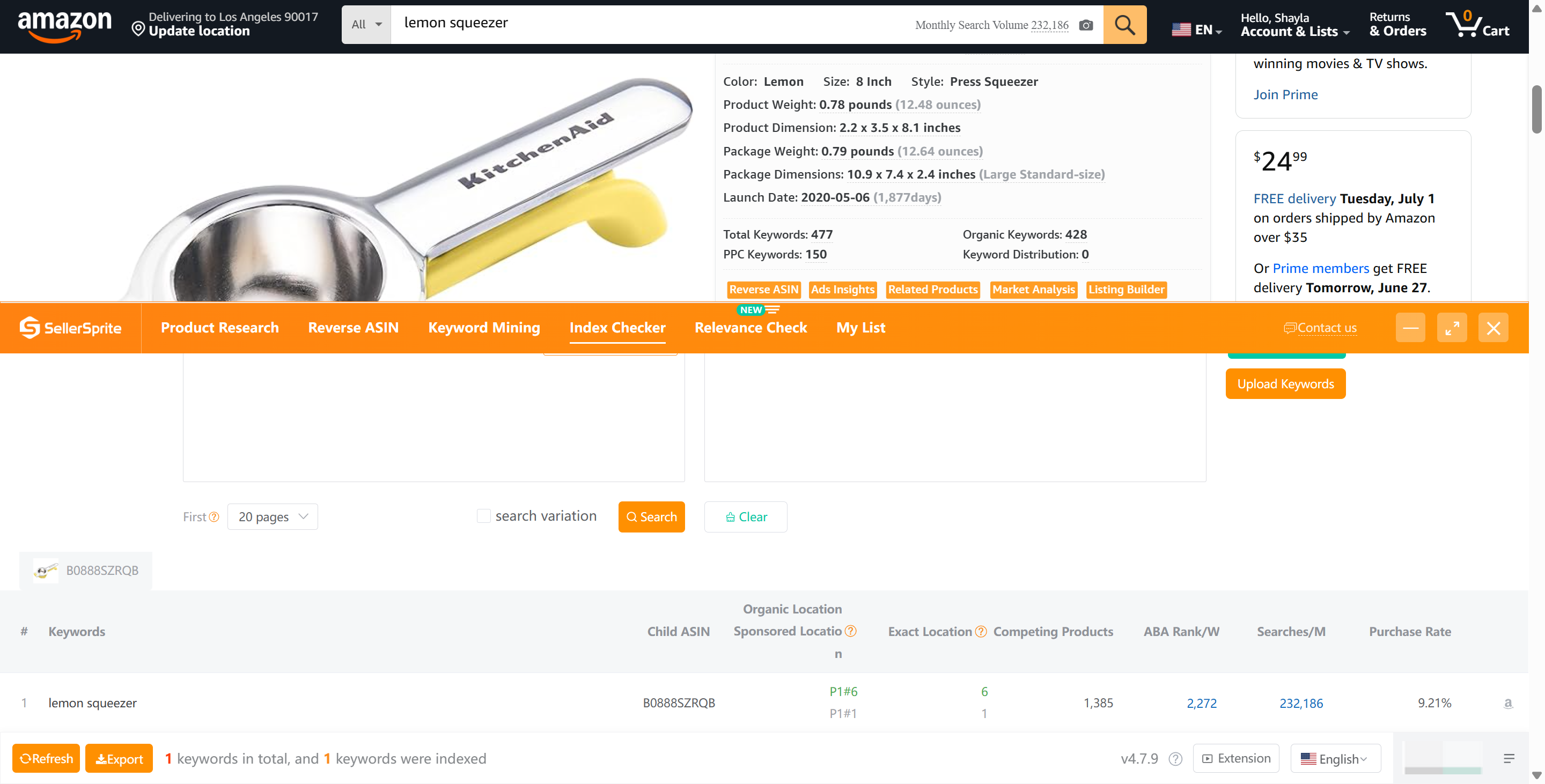
Task: Click the Ads Insights tag
Action: 843,290
